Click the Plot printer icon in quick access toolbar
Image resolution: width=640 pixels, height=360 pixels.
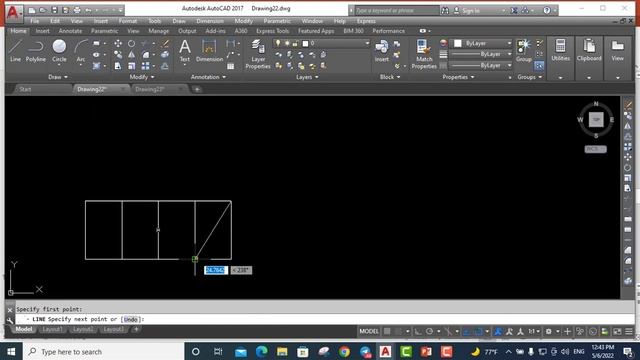(x=77, y=10)
